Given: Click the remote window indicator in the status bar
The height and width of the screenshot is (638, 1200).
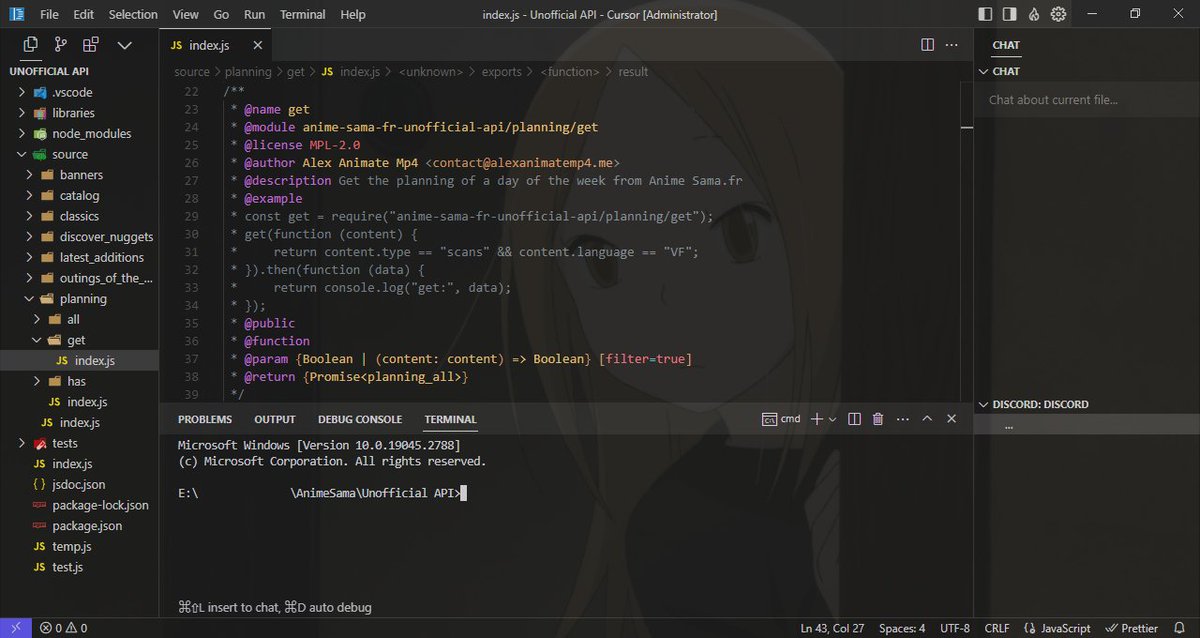Looking at the screenshot, I should (x=15, y=628).
